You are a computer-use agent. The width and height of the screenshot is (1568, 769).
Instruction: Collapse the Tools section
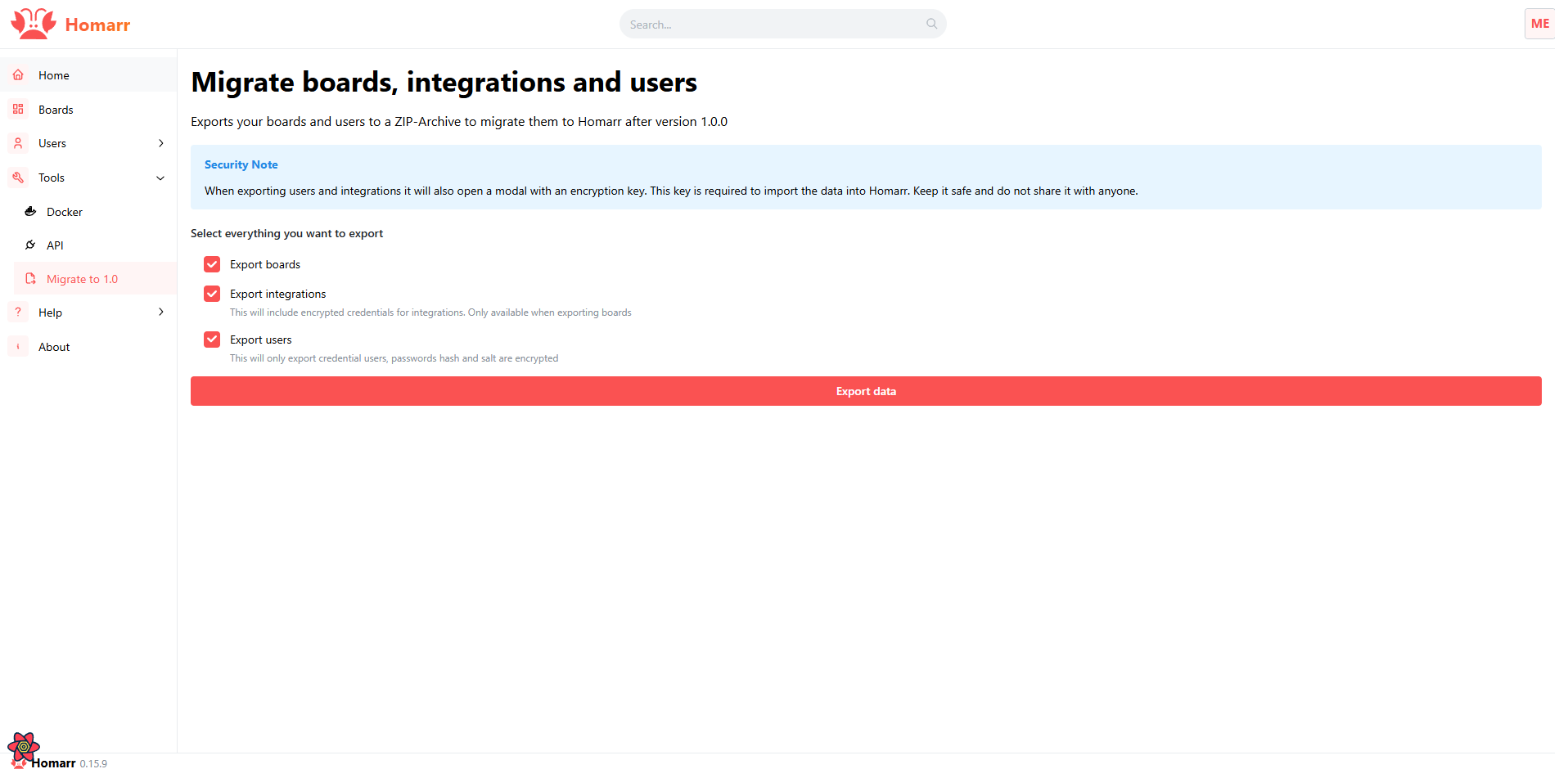coord(160,178)
